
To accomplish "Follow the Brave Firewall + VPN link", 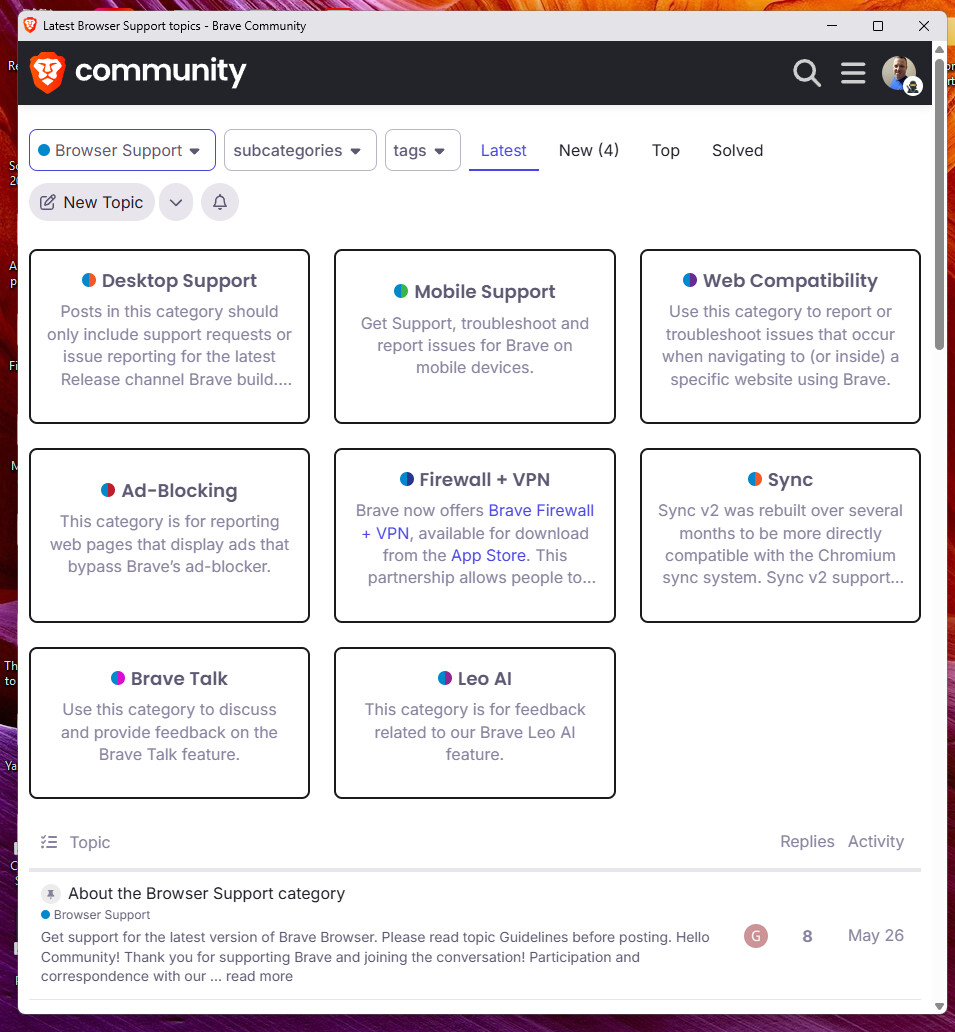I will point(541,511).
